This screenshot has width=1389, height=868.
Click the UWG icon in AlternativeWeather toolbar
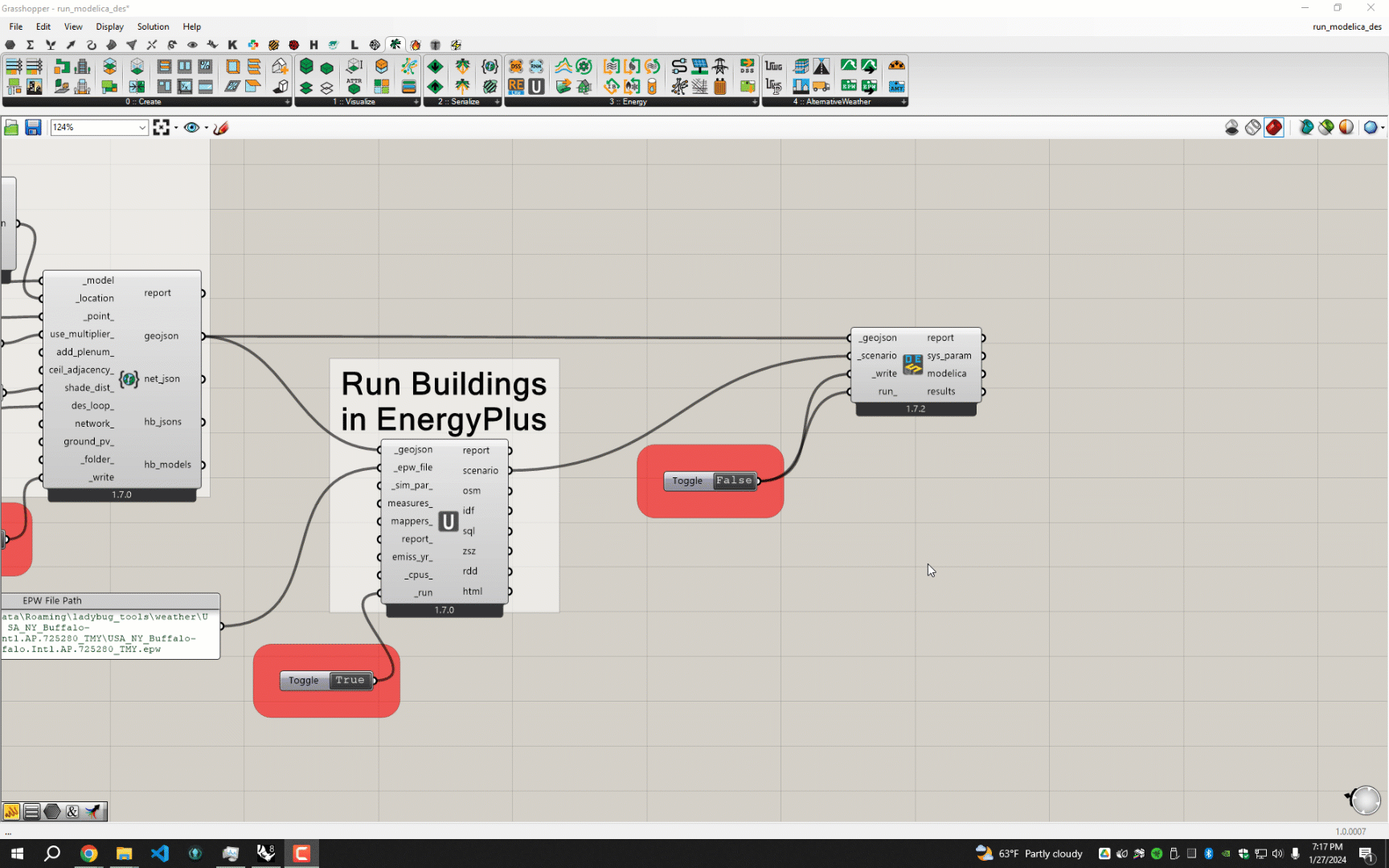[773, 66]
